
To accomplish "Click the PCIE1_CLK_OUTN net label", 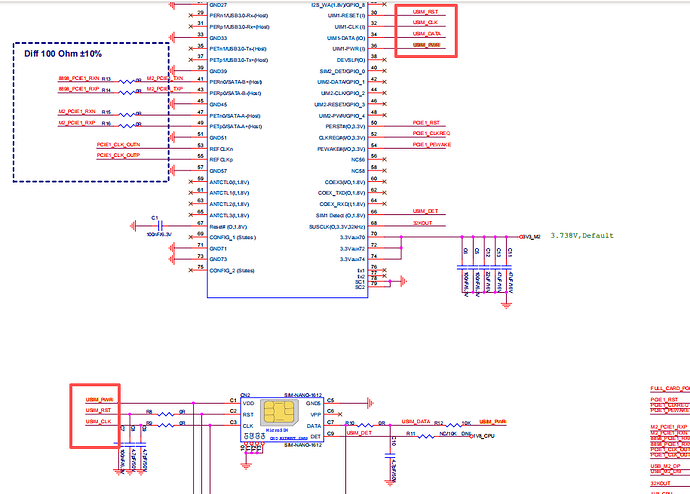I will click(x=119, y=145).
